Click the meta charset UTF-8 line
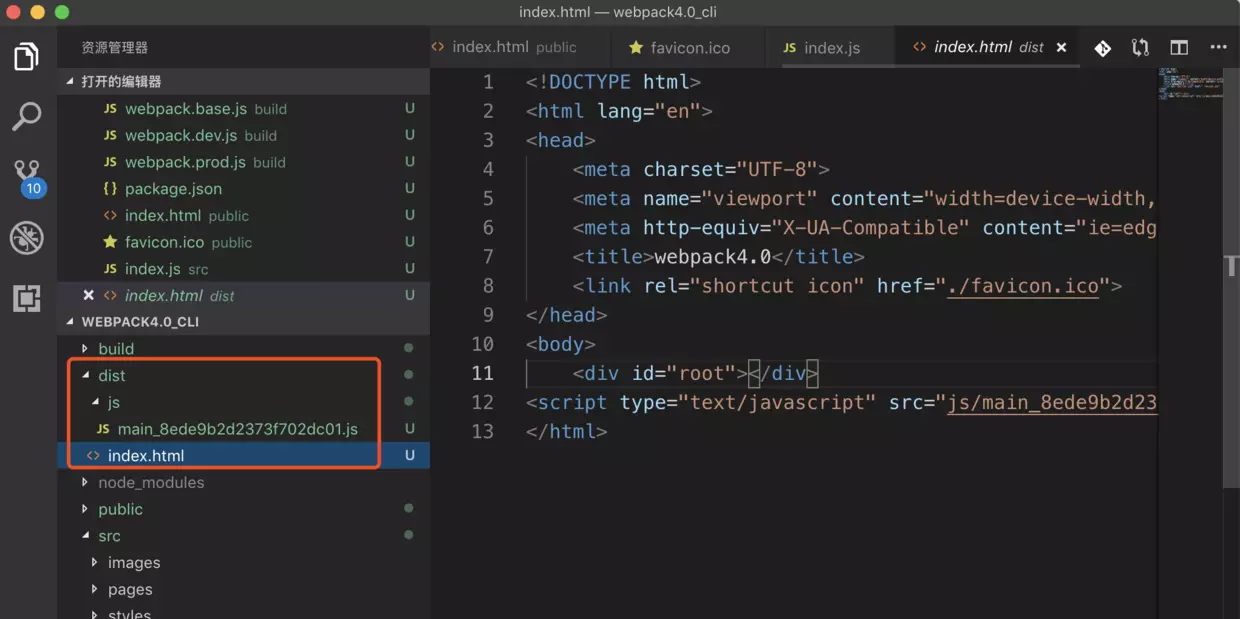The height and width of the screenshot is (619, 1240). click(x=701, y=169)
